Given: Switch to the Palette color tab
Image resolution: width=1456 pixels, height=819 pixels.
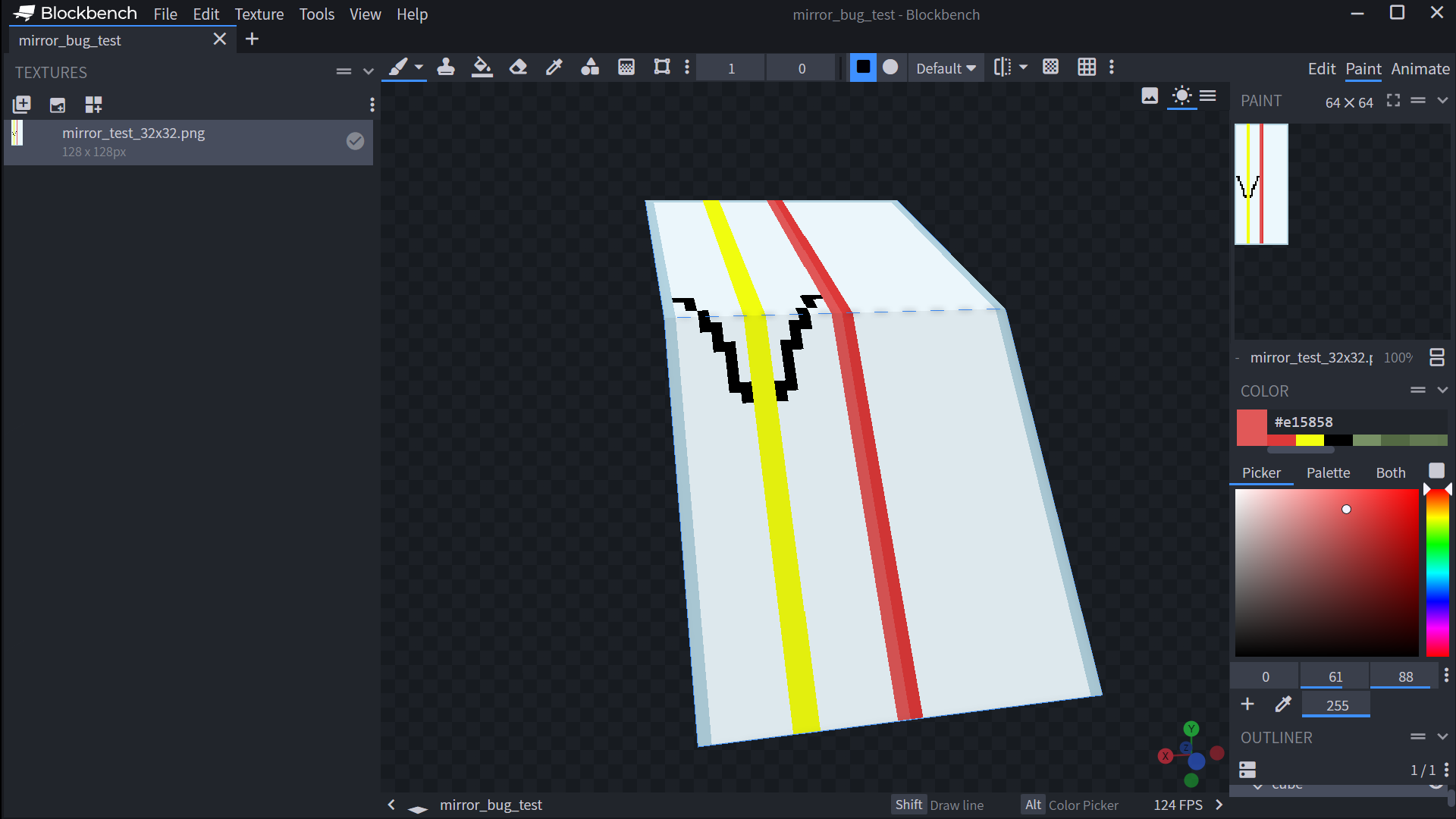Looking at the screenshot, I should click(x=1328, y=472).
